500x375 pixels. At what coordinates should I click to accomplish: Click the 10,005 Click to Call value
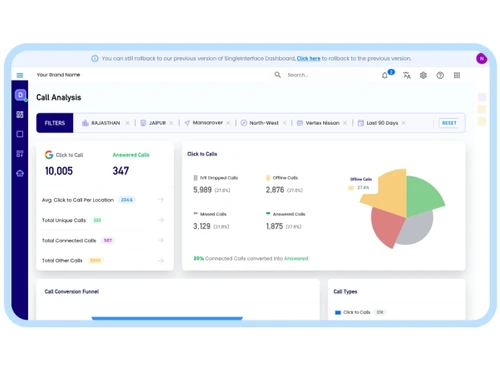click(x=59, y=171)
